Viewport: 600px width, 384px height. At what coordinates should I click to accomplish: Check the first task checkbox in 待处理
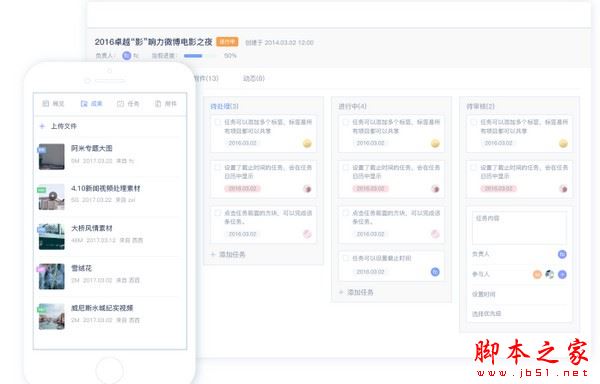pyautogui.click(x=217, y=122)
